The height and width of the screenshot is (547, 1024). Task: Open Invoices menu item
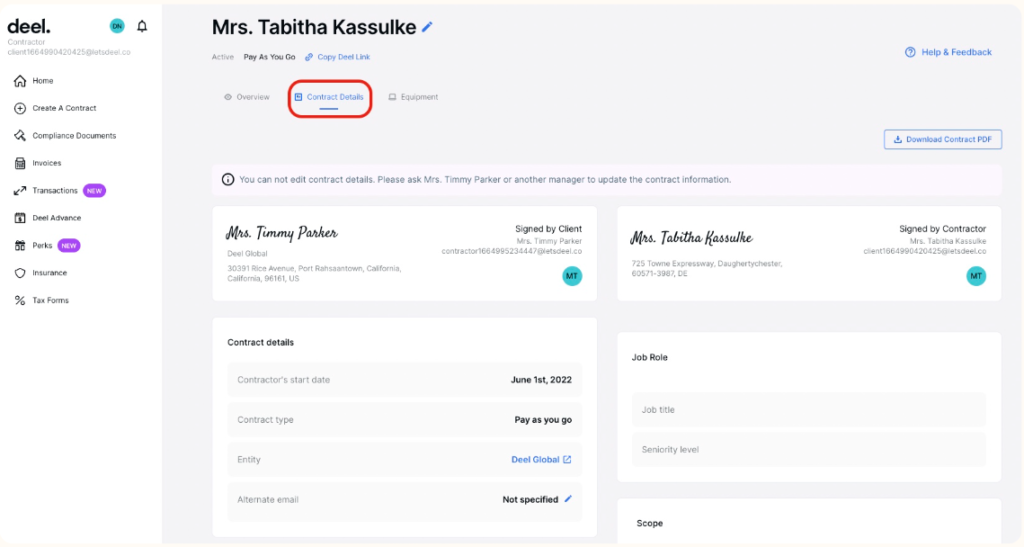tap(47, 163)
